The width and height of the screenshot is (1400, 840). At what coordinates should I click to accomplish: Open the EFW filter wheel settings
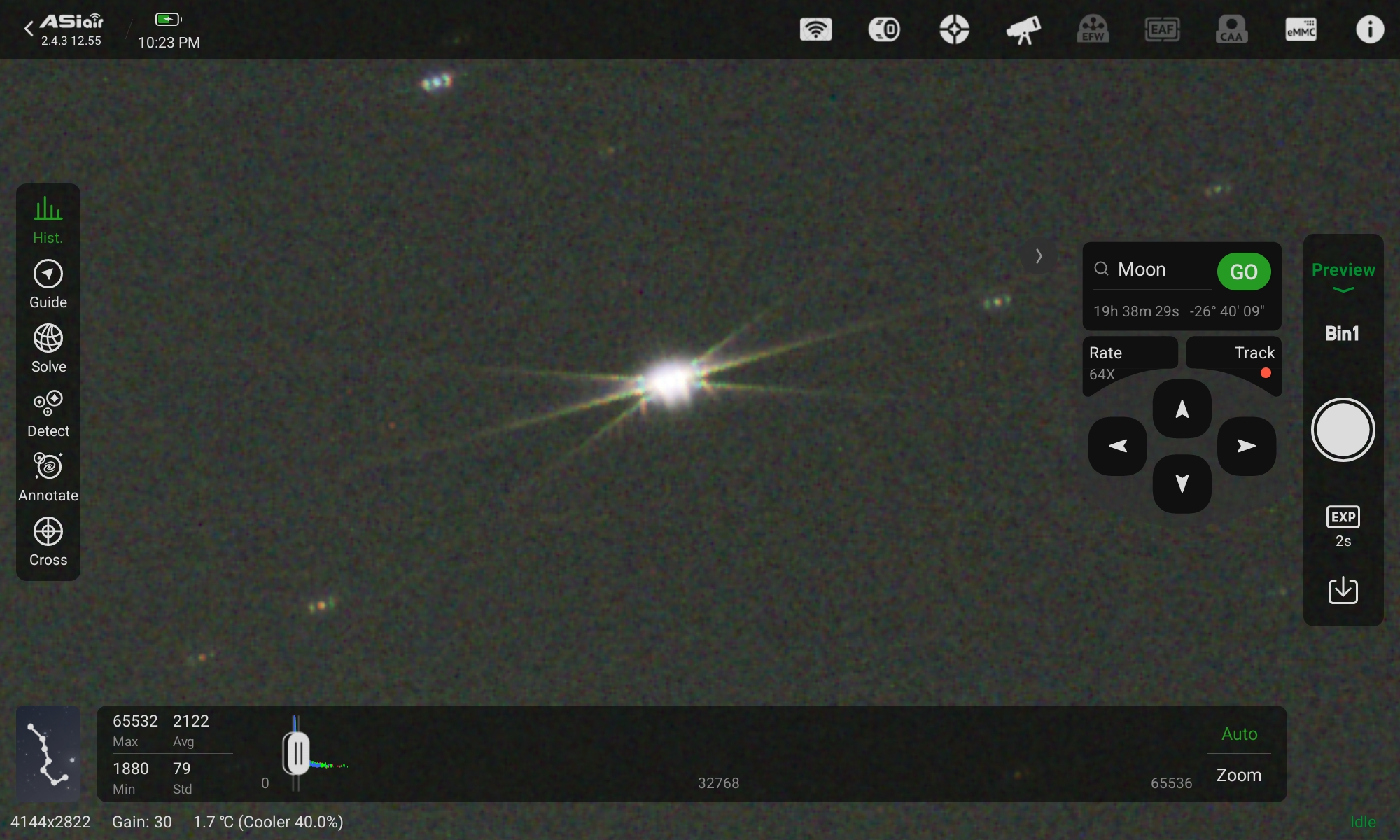(x=1092, y=29)
